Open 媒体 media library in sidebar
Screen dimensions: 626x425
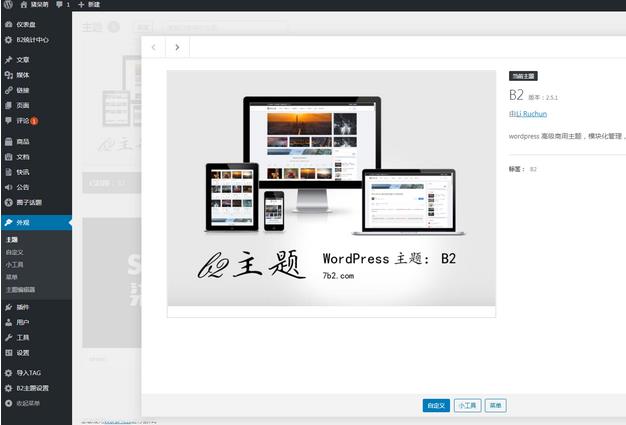click(x=22, y=74)
